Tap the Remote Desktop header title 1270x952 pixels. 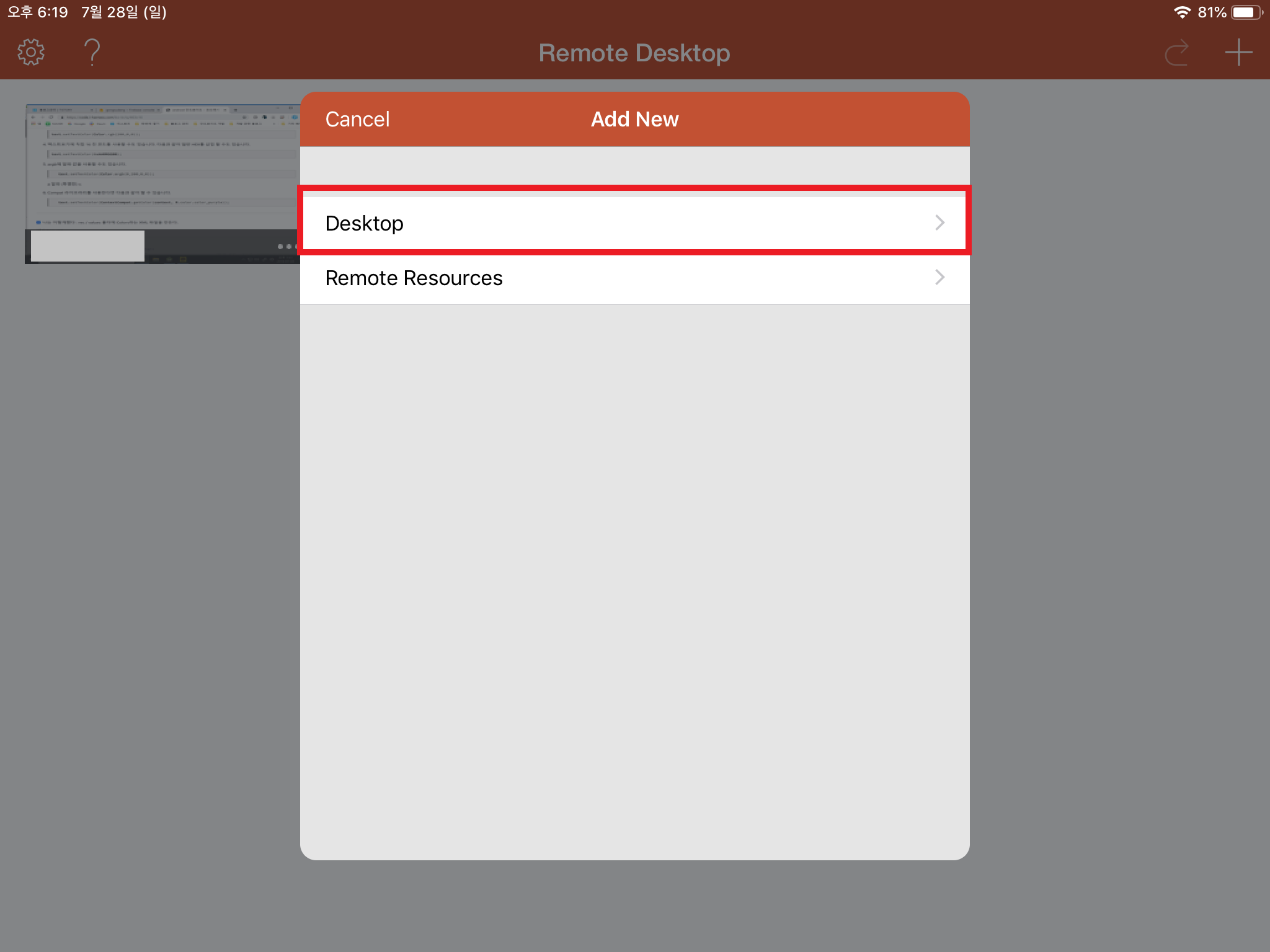pyautogui.click(x=634, y=53)
